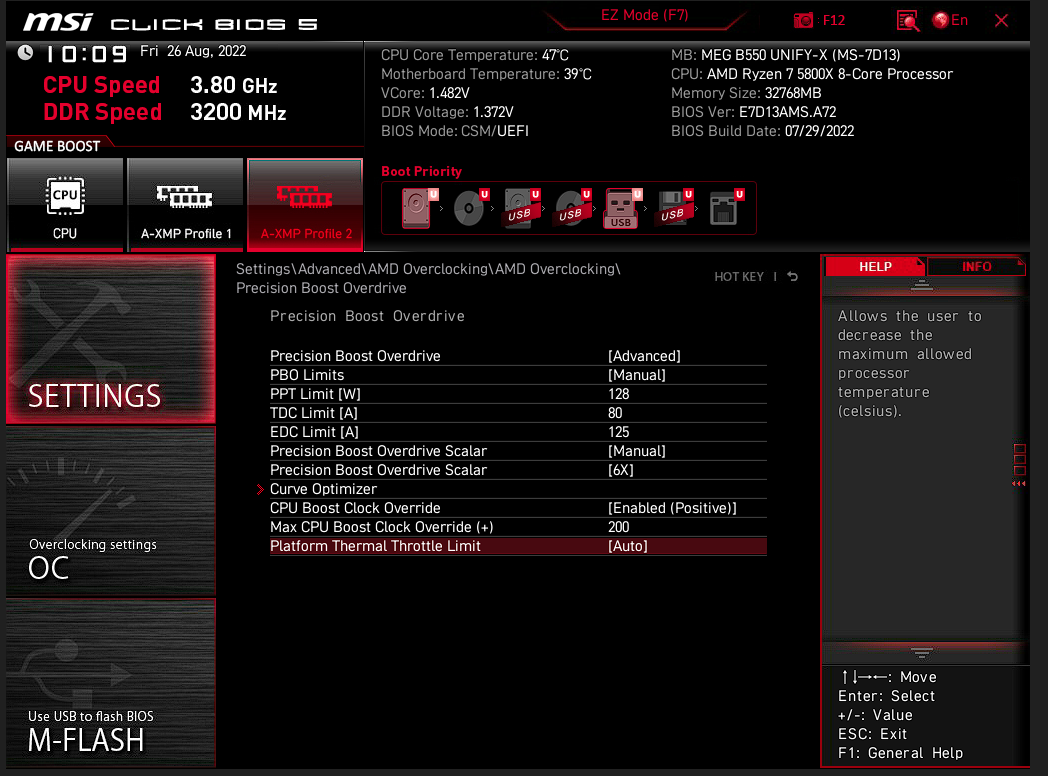The width and height of the screenshot is (1048, 776).
Task: Switch to EZ Mode (F7)
Action: click(x=644, y=15)
